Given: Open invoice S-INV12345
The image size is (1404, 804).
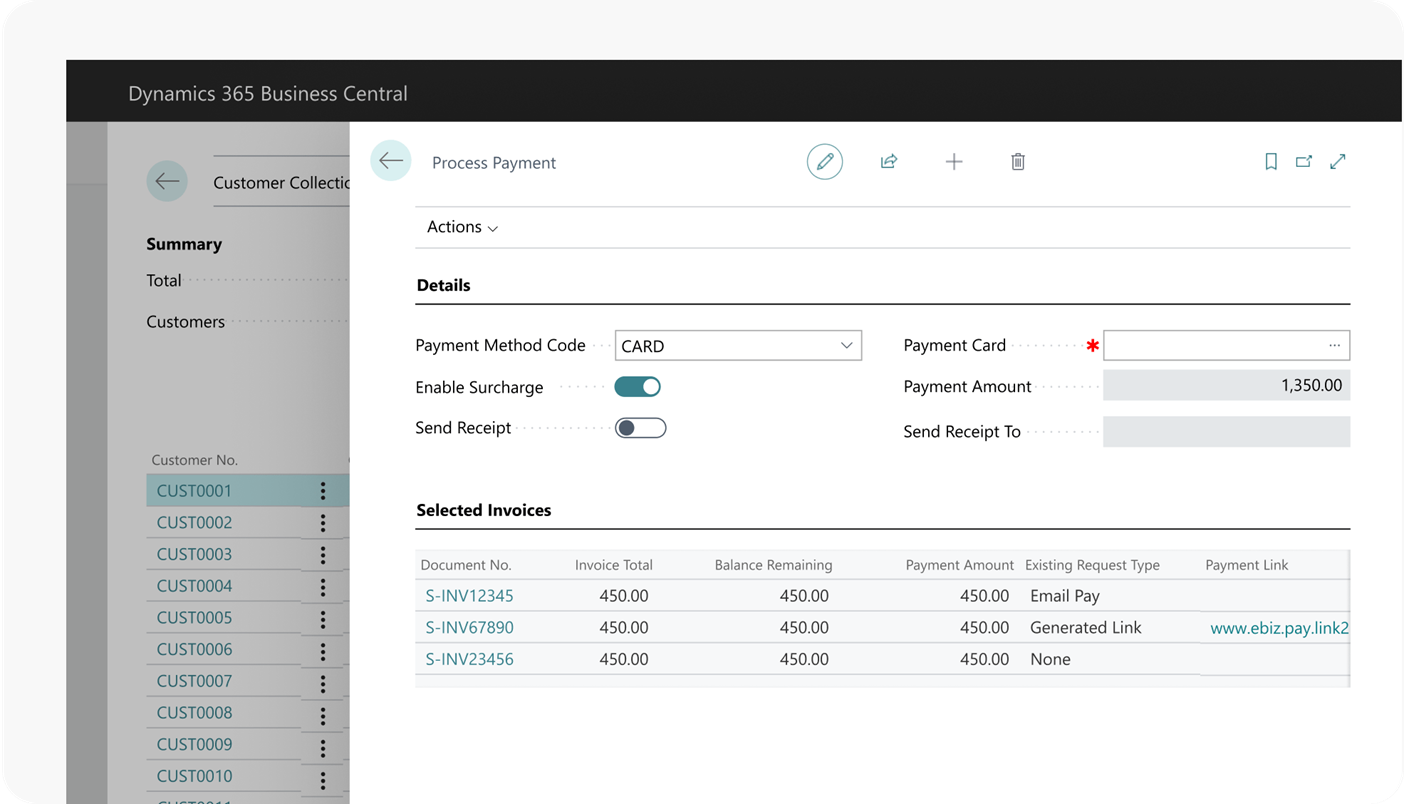Looking at the screenshot, I should [x=469, y=596].
